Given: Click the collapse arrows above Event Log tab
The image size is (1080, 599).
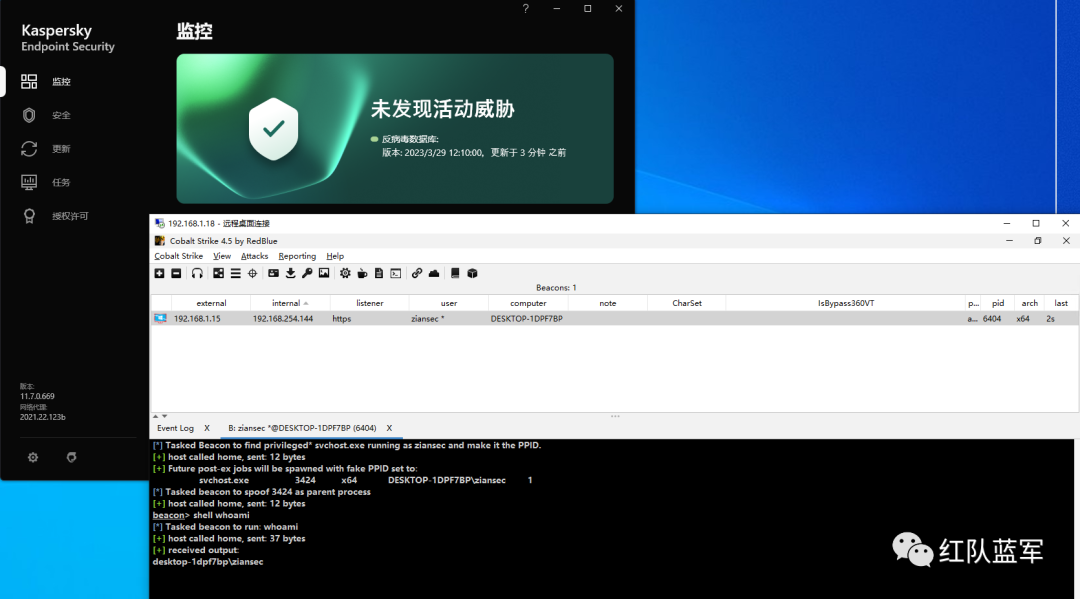Looking at the screenshot, I should pyautogui.click(x=160, y=417).
